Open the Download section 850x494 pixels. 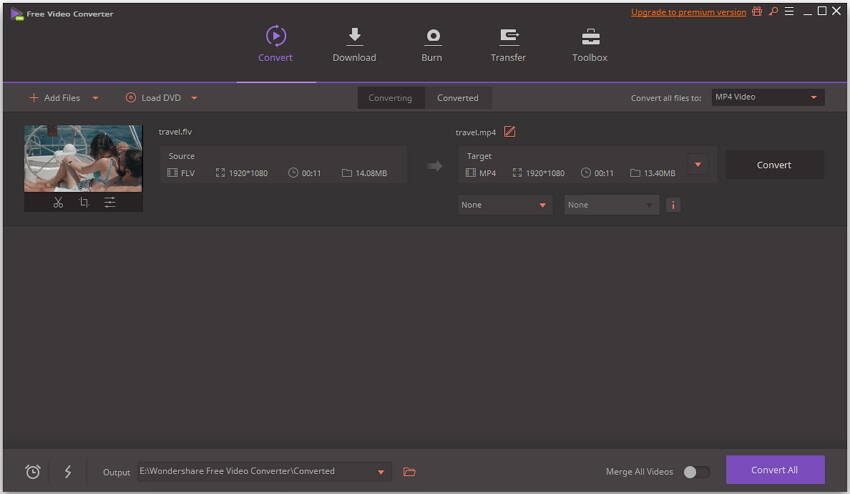(354, 44)
